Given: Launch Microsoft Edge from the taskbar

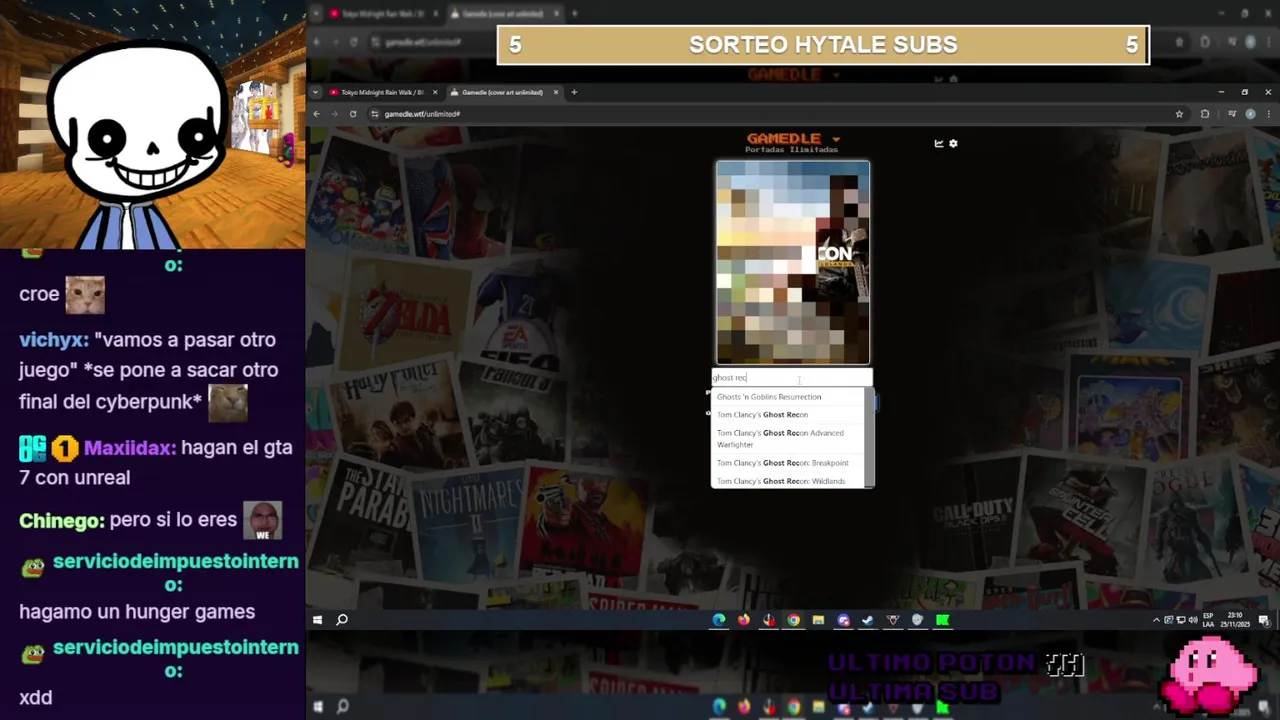Looking at the screenshot, I should [719, 620].
